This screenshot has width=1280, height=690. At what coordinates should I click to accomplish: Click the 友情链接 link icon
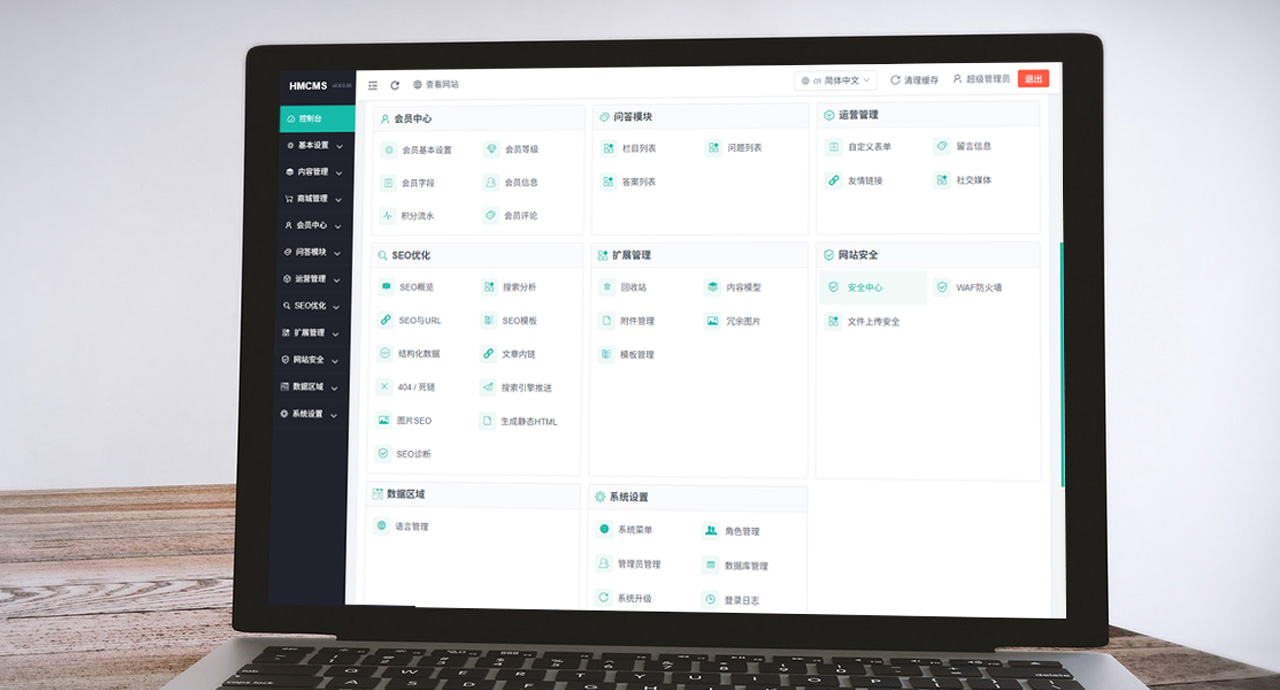point(834,181)
